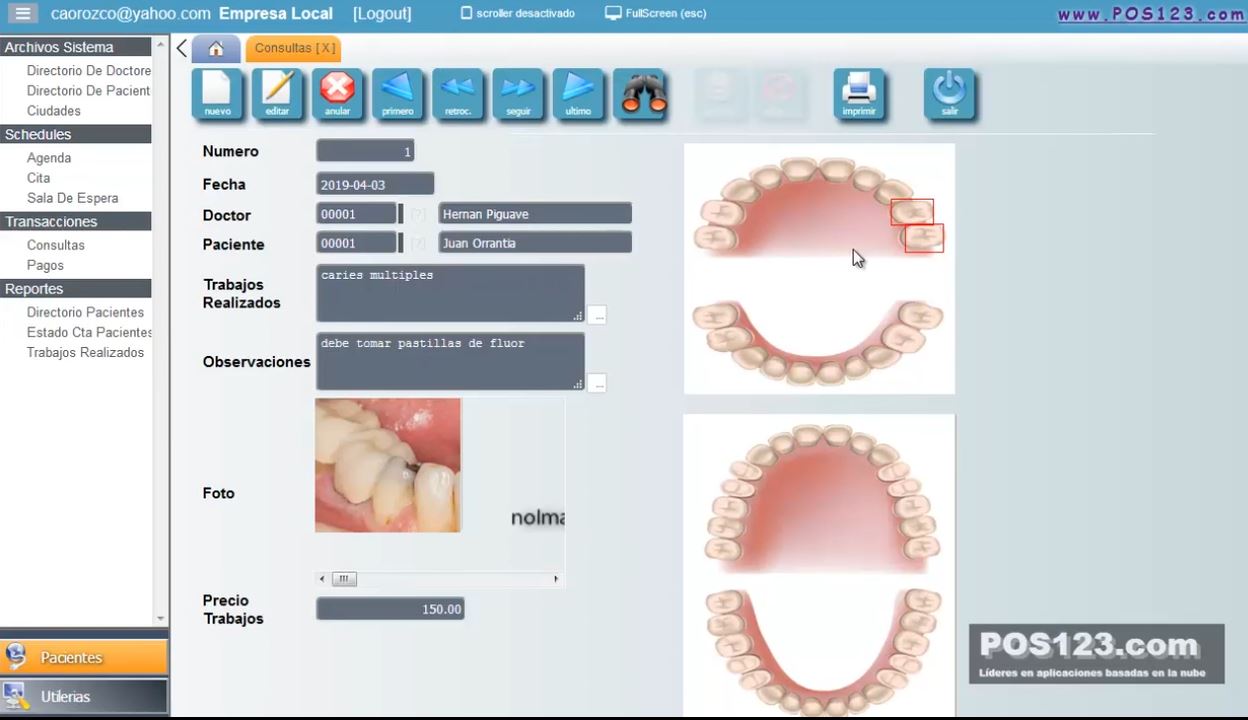Click the imprimir printer icon

point(859,94)
